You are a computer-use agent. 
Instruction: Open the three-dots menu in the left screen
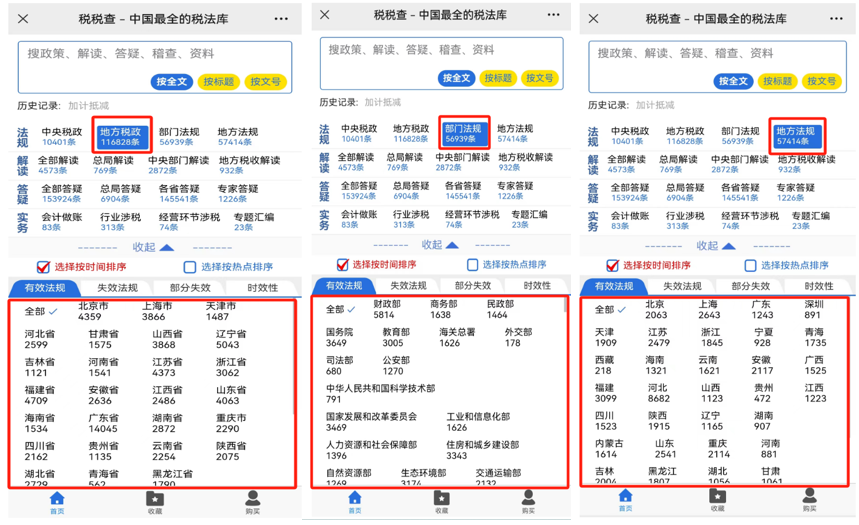tap(281, 19)
